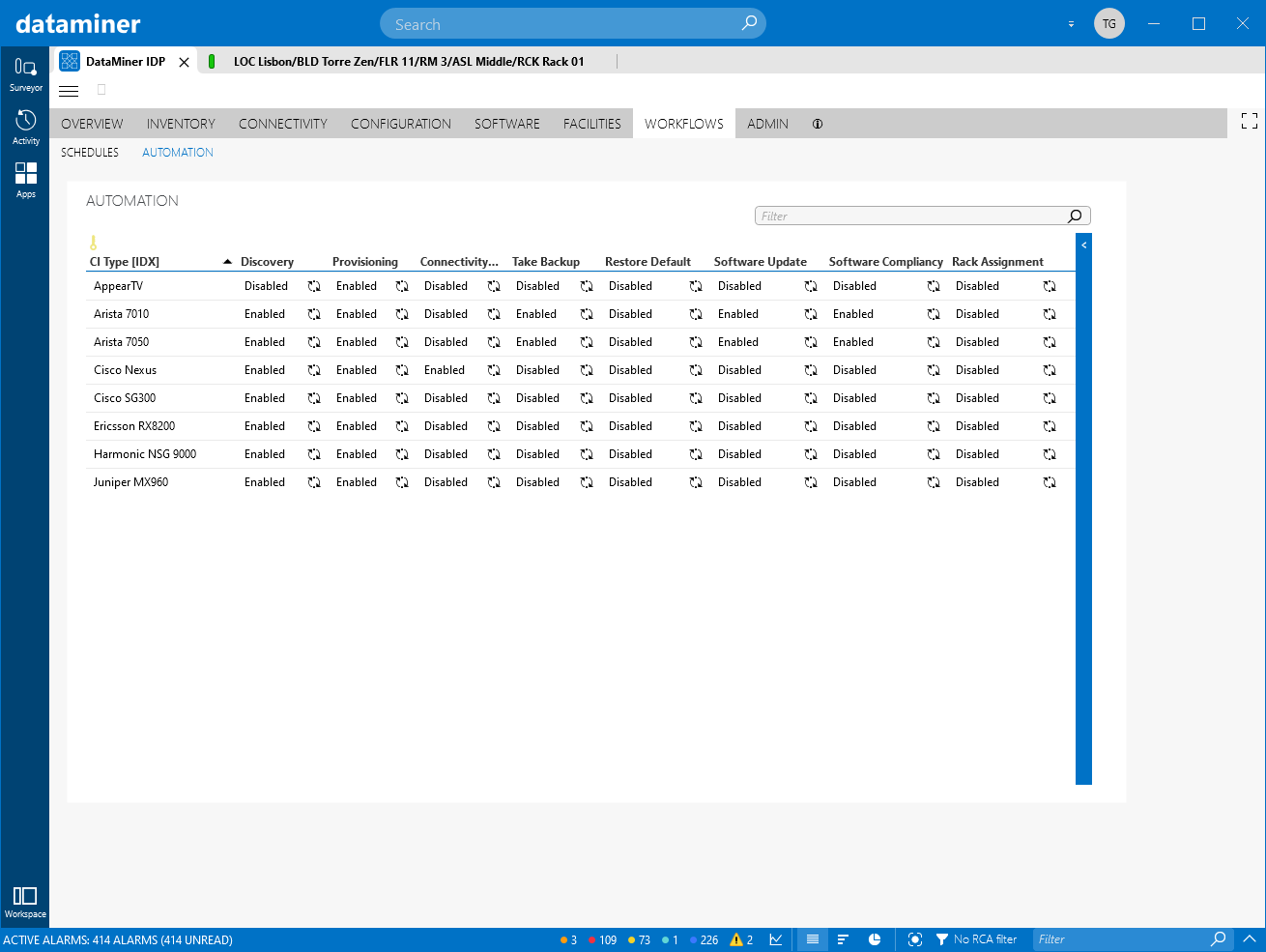
Task: Toggle fullscreen view icon
Action: click(x=1250, y=121)
